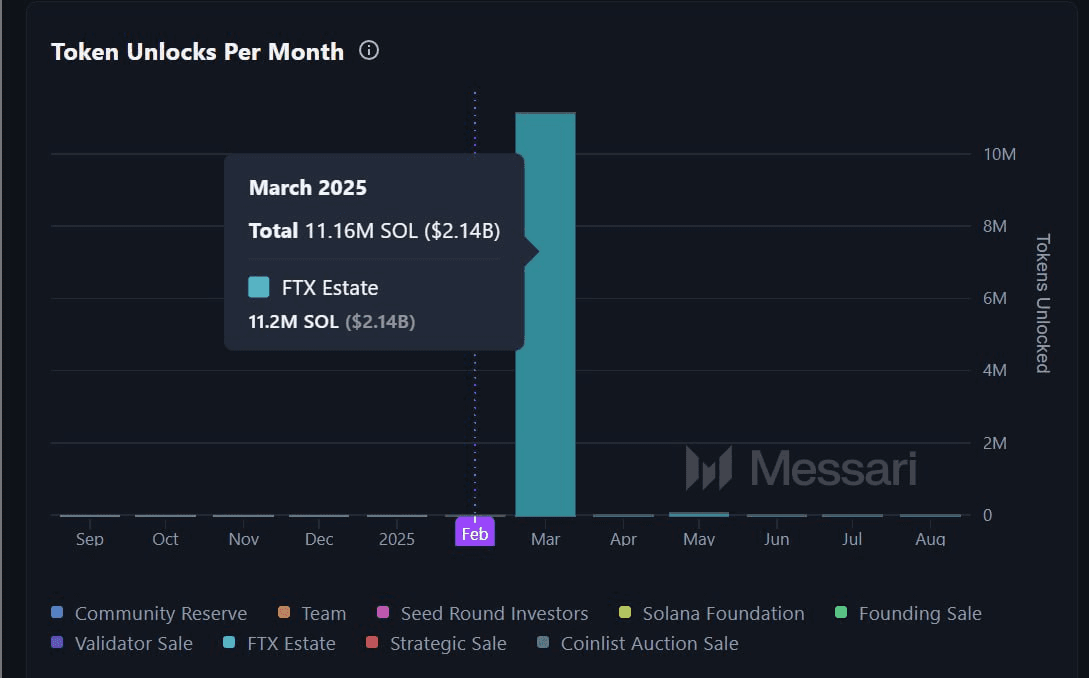Click the Jun axis label
Image resolution: width=1089 pixels, height=678 pixels.
(776, 539)
